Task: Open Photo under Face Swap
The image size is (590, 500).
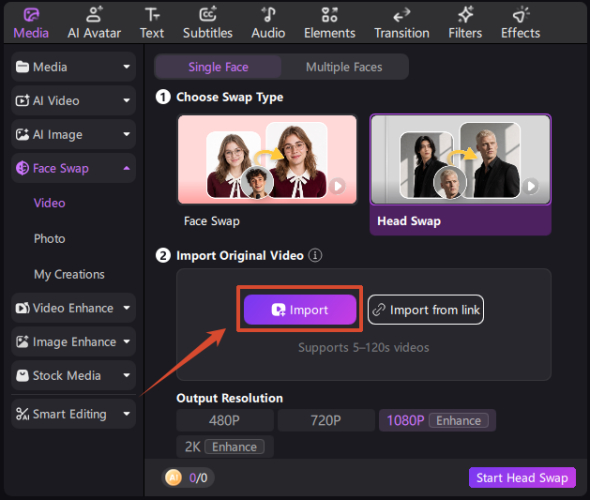Action: pos(49,239)
